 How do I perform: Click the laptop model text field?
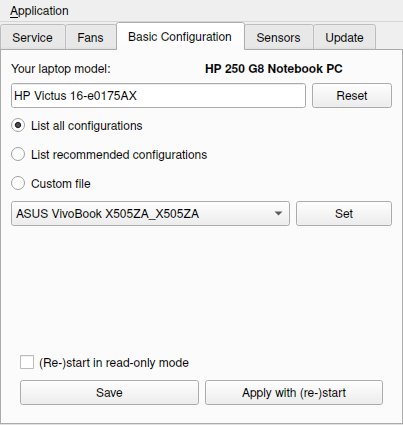pyautogui.click(x=158, y=96)
